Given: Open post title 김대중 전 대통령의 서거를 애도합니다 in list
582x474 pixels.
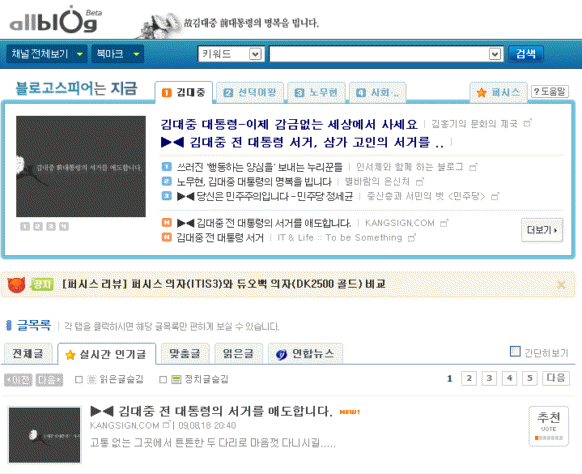Looking at the screenshot, I should 212,411.
